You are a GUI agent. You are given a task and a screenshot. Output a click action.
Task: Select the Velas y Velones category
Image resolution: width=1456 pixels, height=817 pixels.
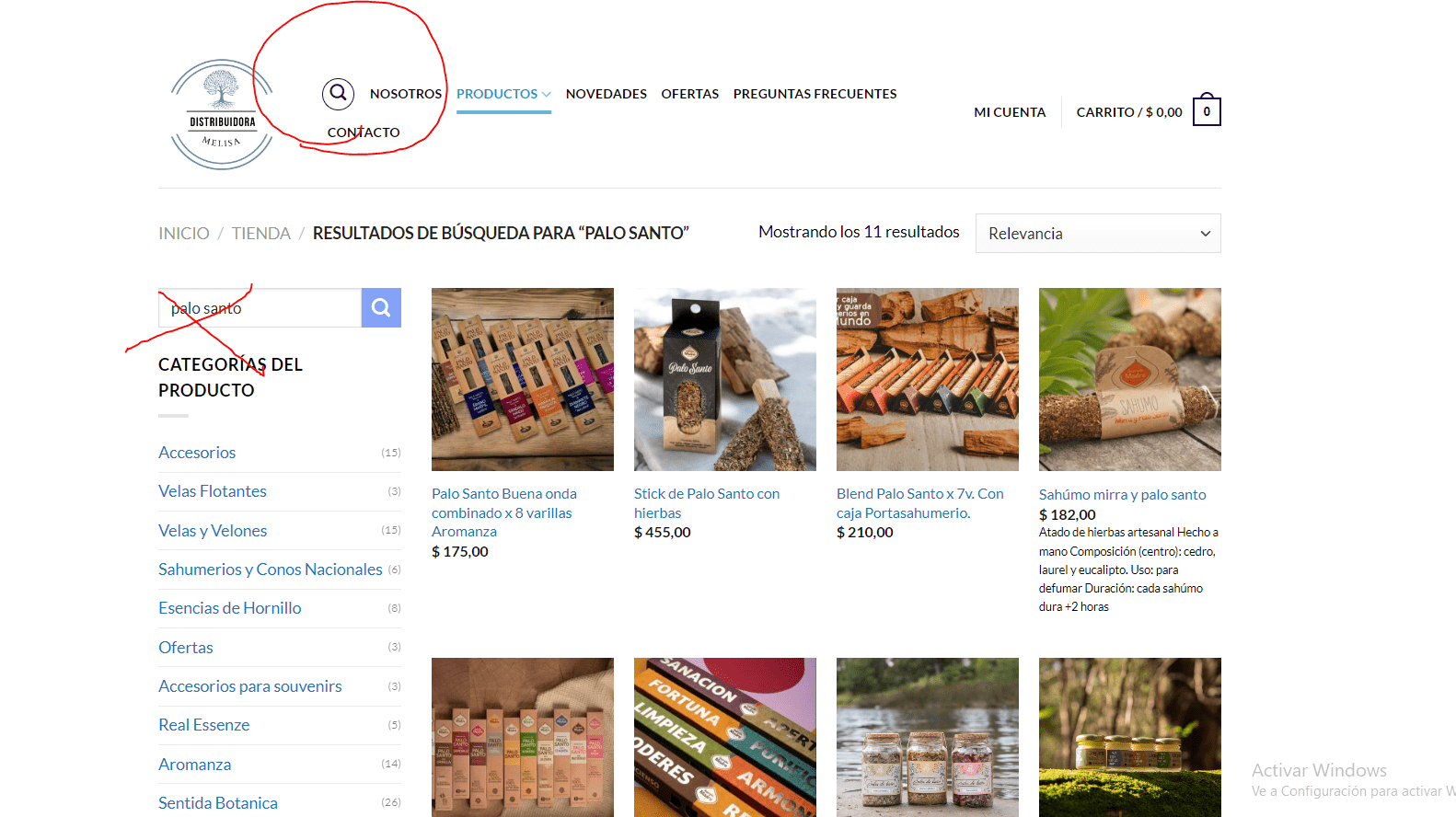tap(213, 531)
